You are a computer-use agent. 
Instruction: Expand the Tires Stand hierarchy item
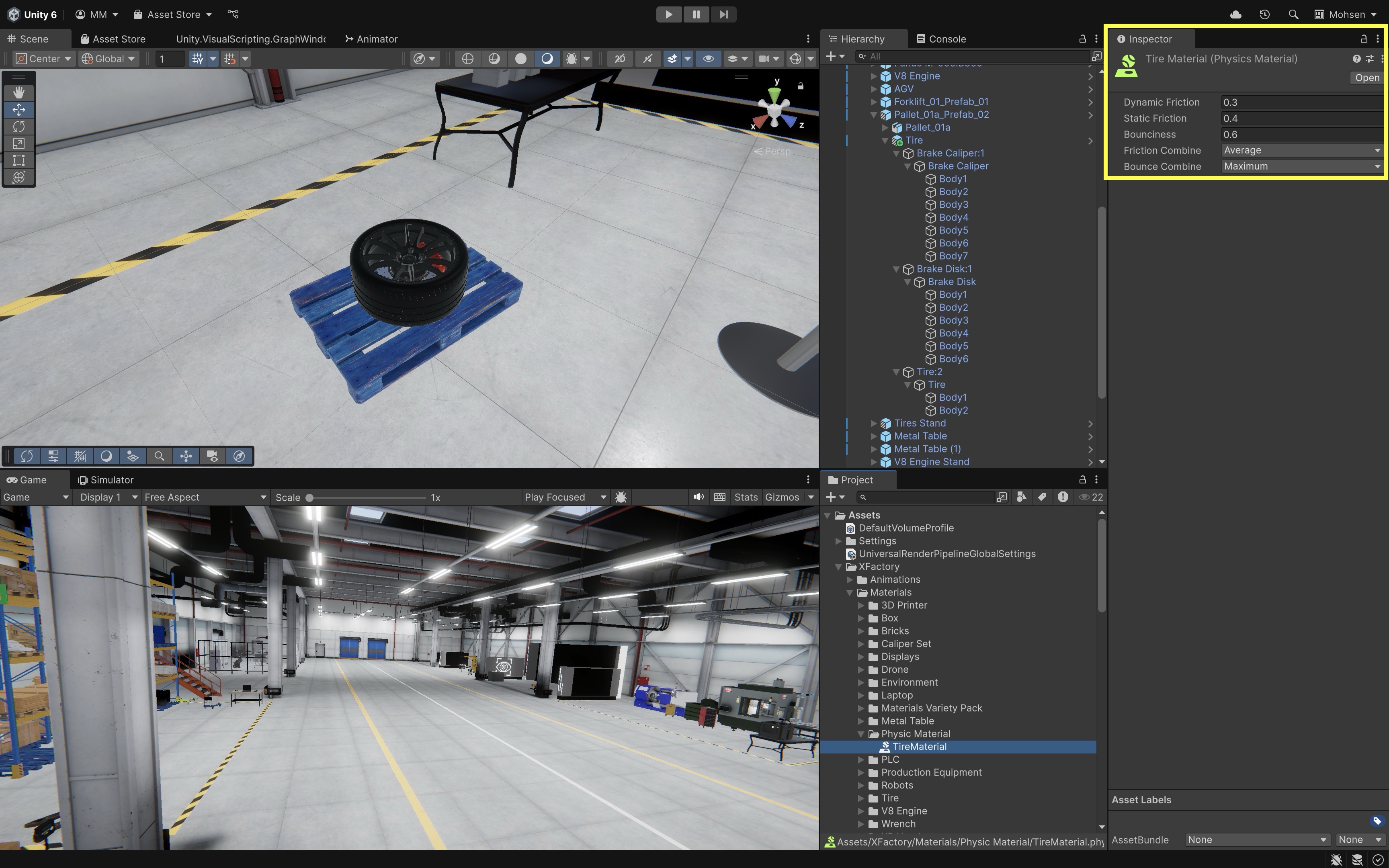point(874,423)
